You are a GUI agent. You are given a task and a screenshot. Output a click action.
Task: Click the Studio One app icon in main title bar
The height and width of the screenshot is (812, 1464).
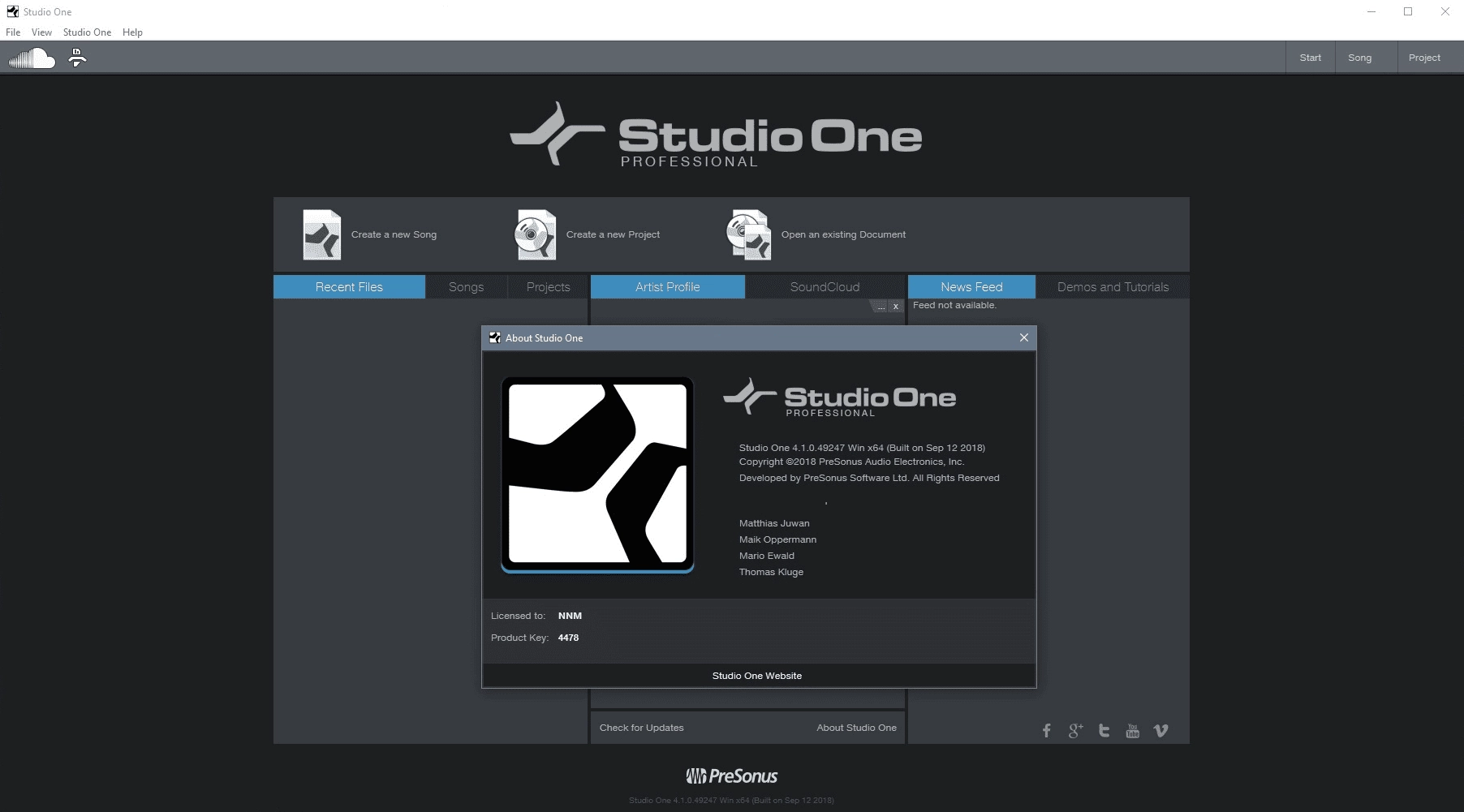13,11
